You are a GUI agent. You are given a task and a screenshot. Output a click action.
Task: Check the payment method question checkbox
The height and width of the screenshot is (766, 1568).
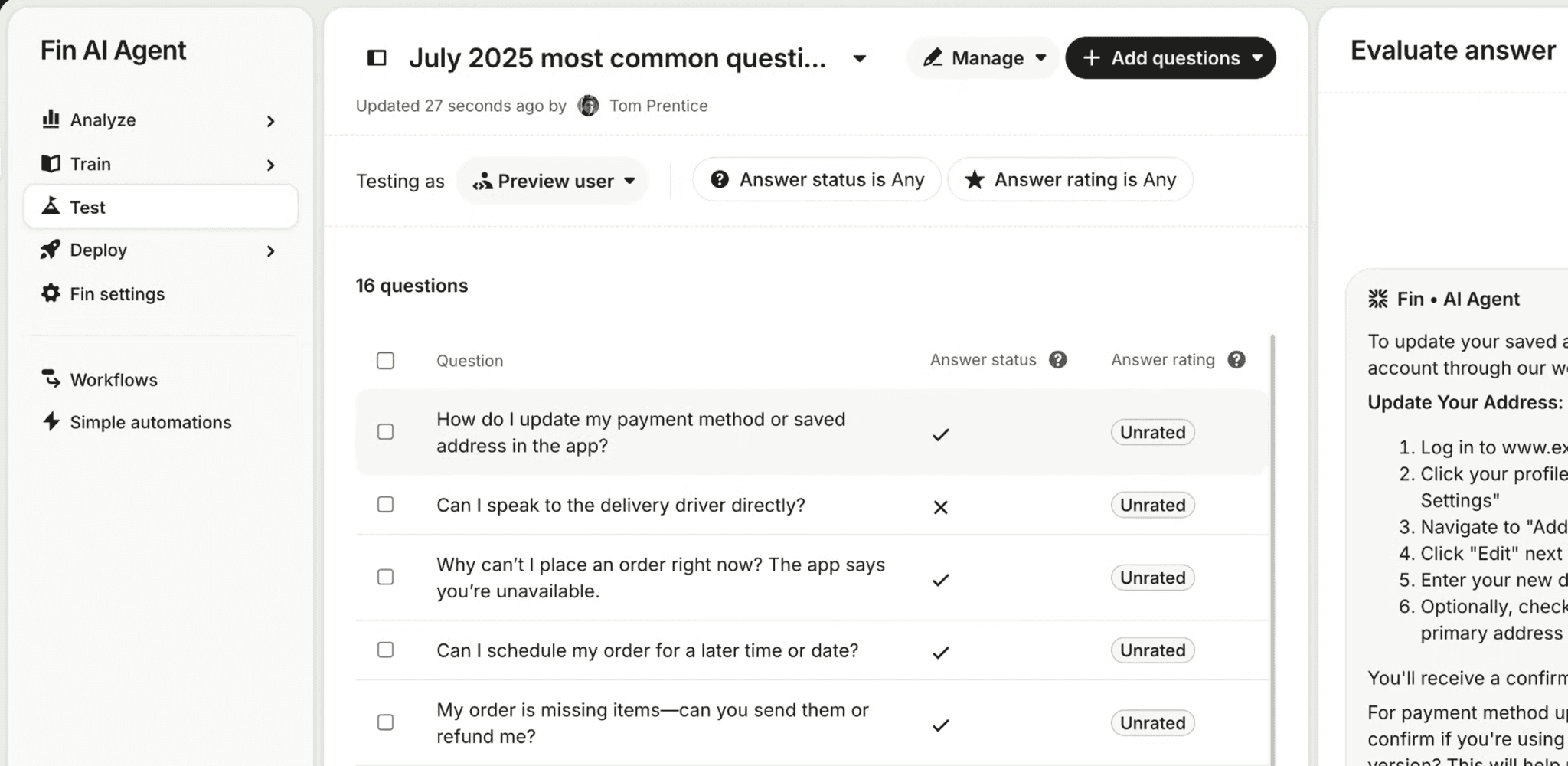(x=385, y=432)
